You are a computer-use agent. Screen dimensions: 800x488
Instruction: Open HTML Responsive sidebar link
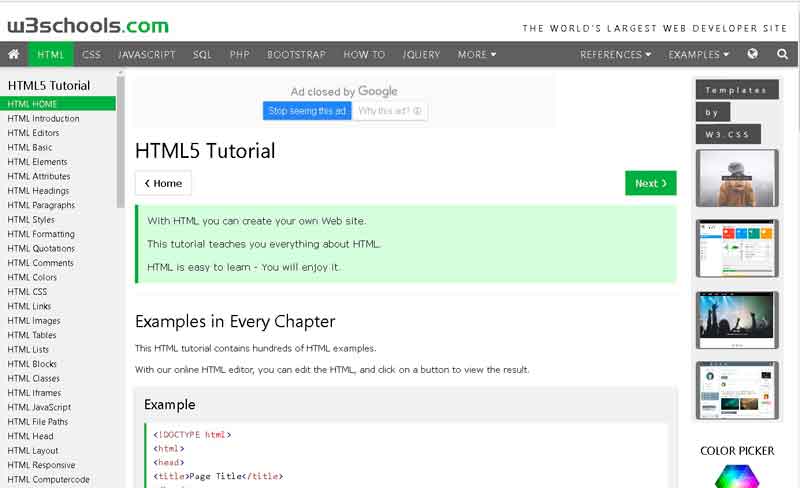coord(41,465)
